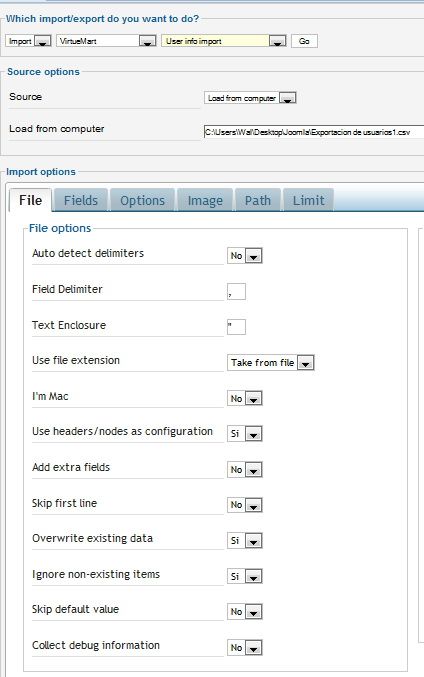Expand Use file extension dropdown

271,363
